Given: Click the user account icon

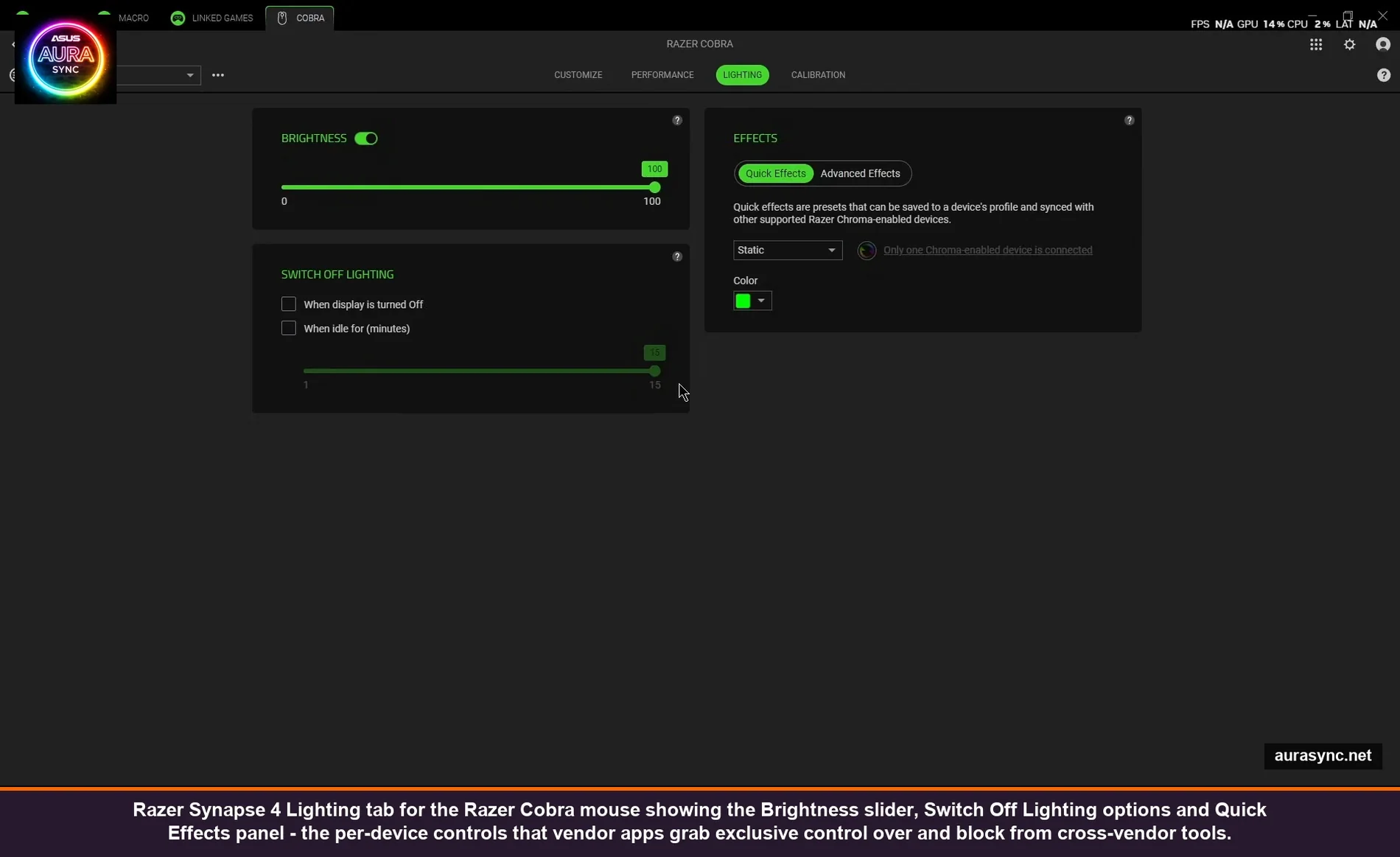Looking at the screenshot, I should point(1383,44).
